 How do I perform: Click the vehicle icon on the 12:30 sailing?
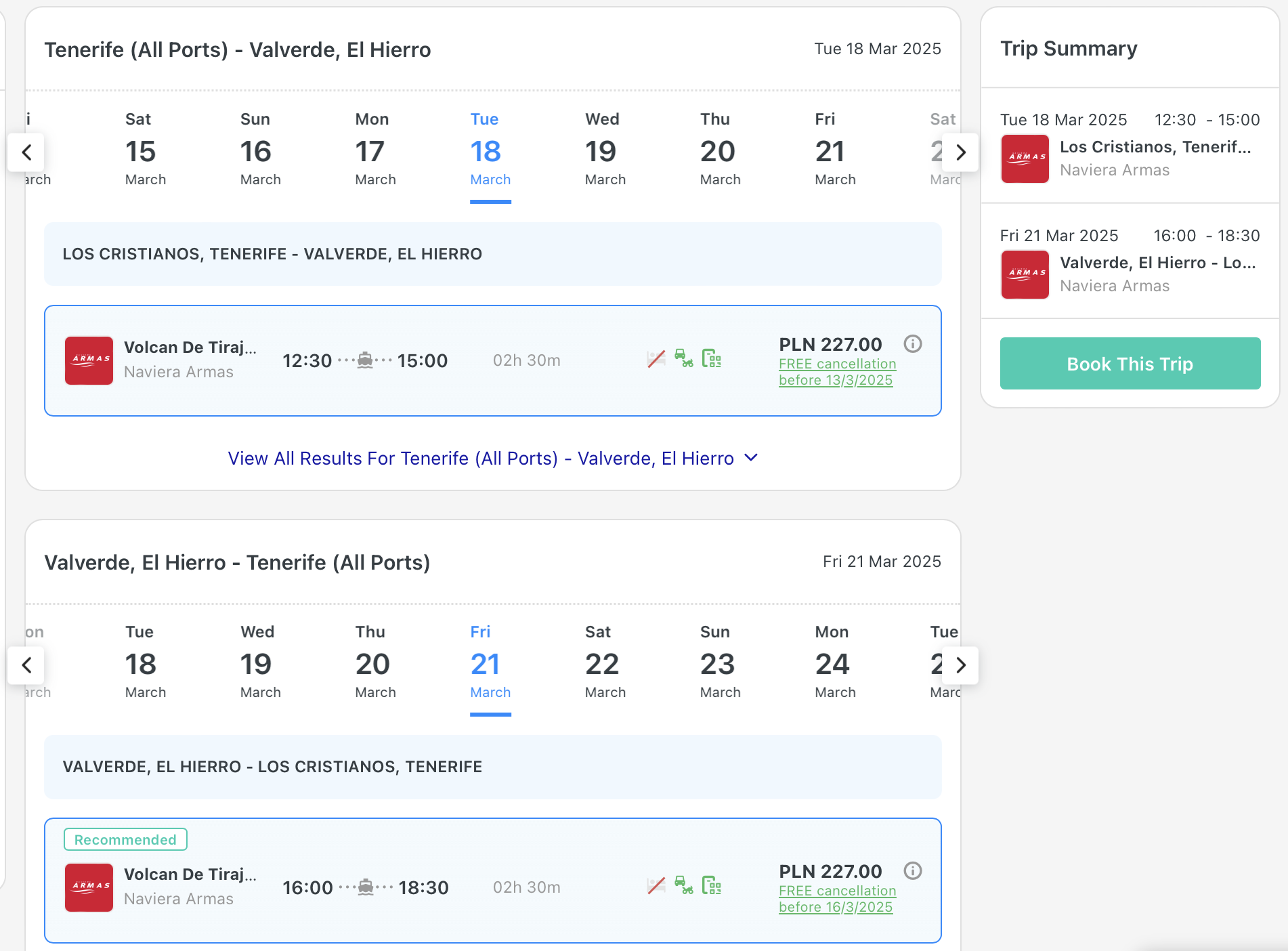coord(684,359)
